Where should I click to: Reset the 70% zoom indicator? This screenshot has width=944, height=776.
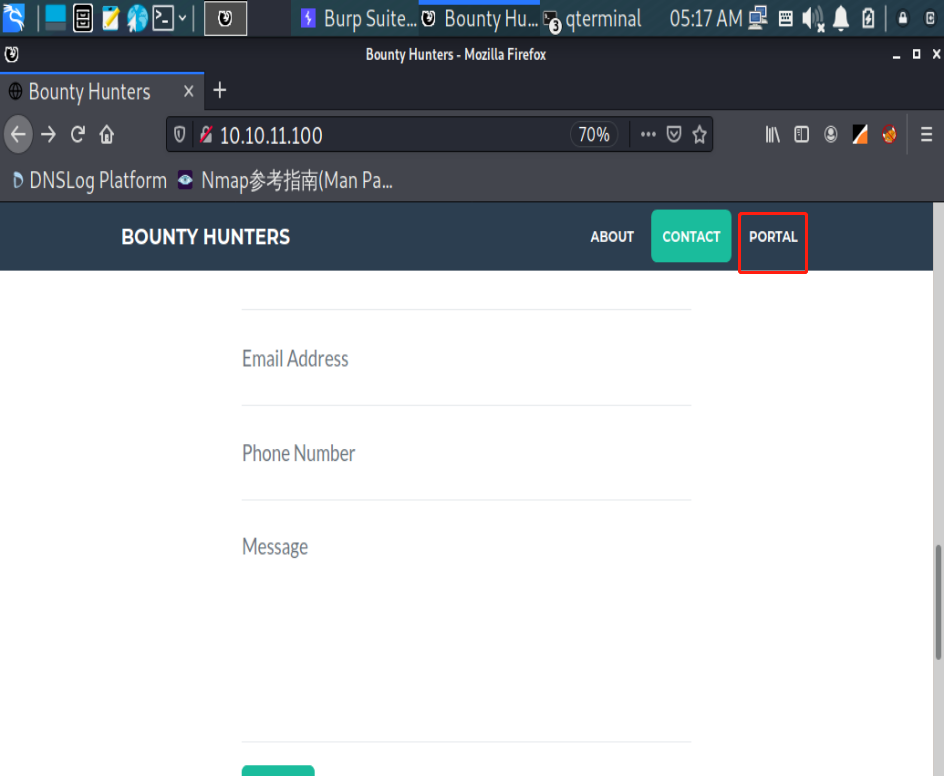pos(594,134)
